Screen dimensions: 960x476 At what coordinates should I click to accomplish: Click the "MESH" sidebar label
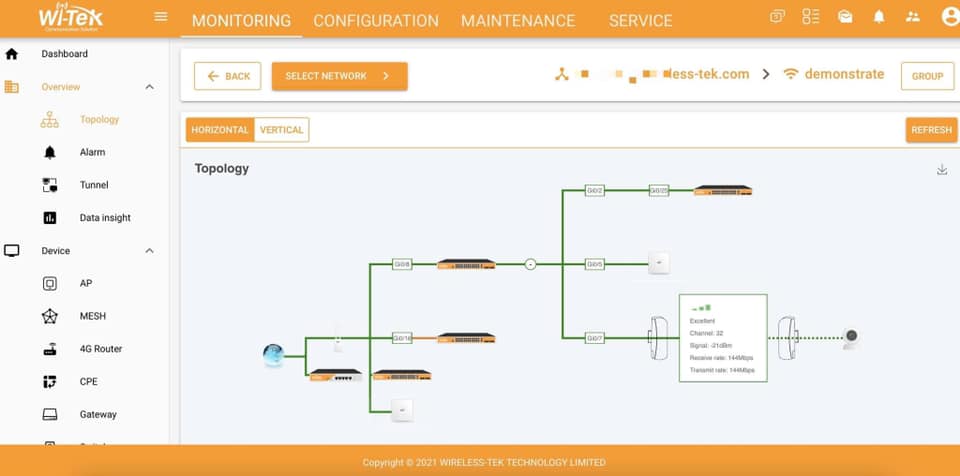click(x=92, y=316)
